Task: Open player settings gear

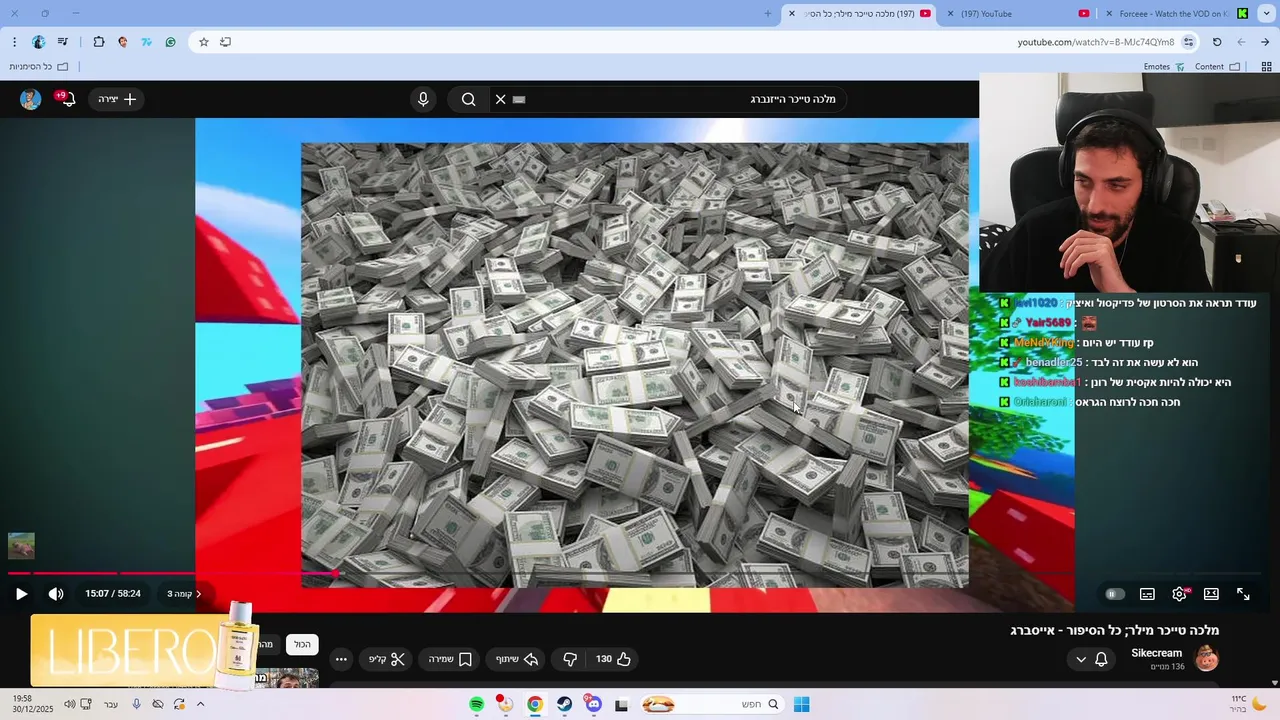Action: pyautogui.click(x=1180, y=594)
